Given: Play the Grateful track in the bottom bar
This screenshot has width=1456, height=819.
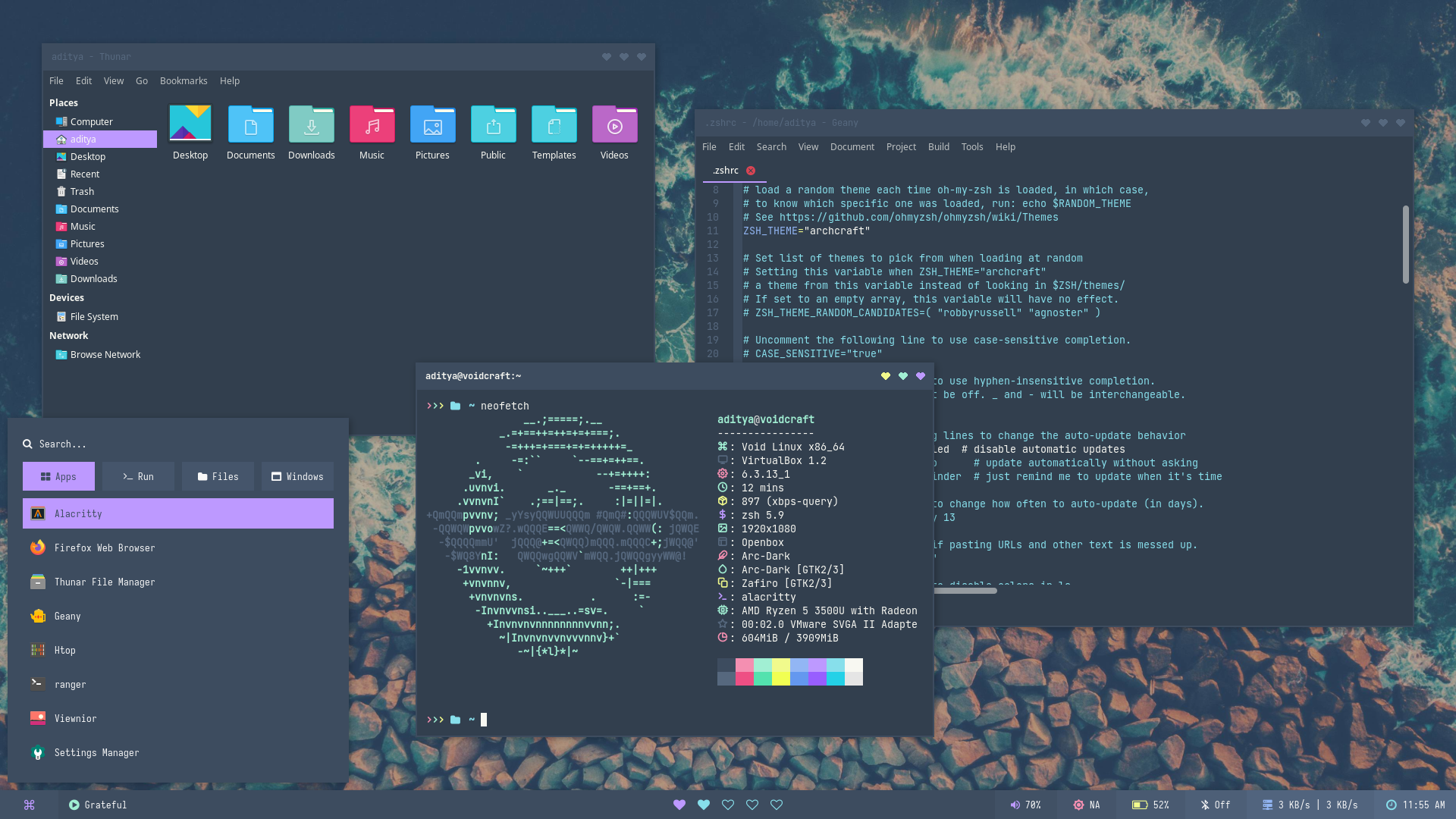Looking at the screenshot, I should 74,805.
